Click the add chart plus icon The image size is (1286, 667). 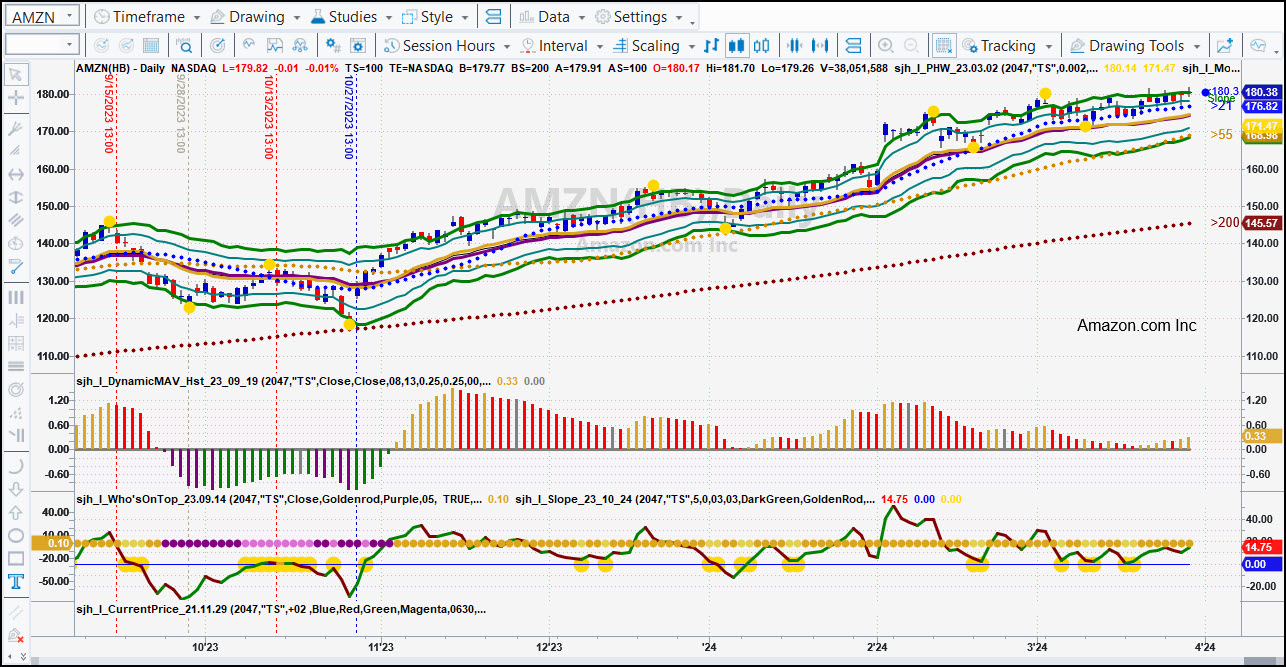1224,45
